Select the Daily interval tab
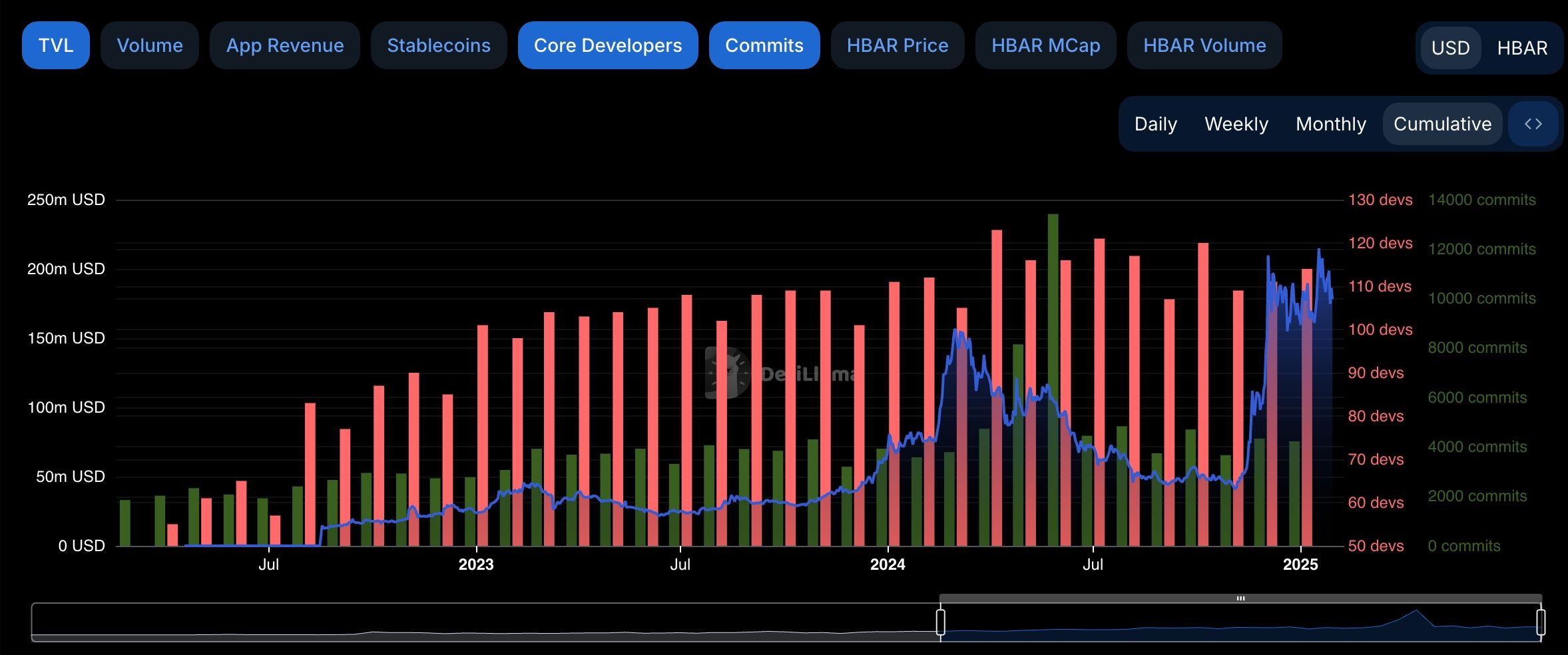 point(1155,124)
